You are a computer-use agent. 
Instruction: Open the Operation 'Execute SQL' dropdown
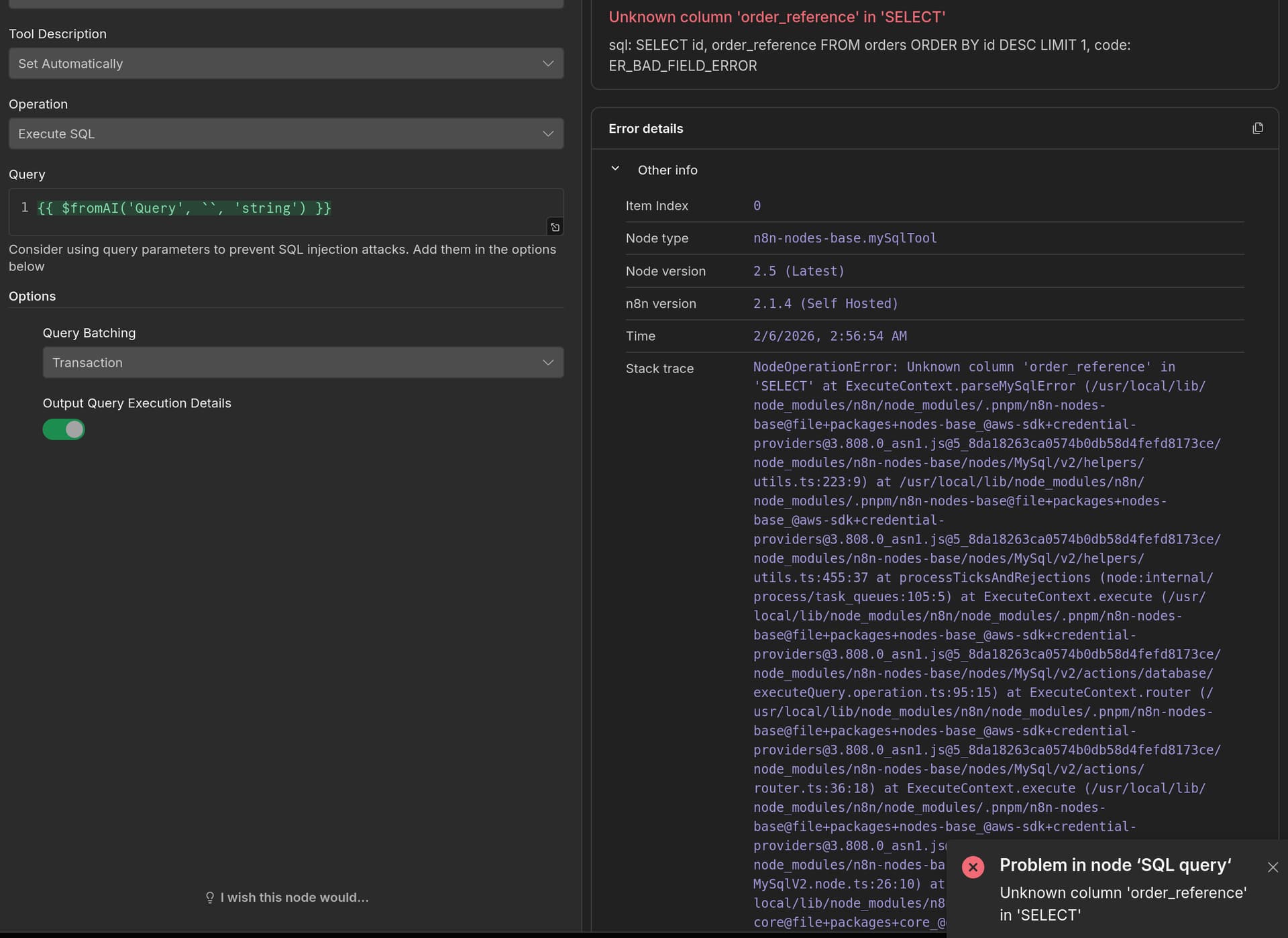[x=286, y=134]
